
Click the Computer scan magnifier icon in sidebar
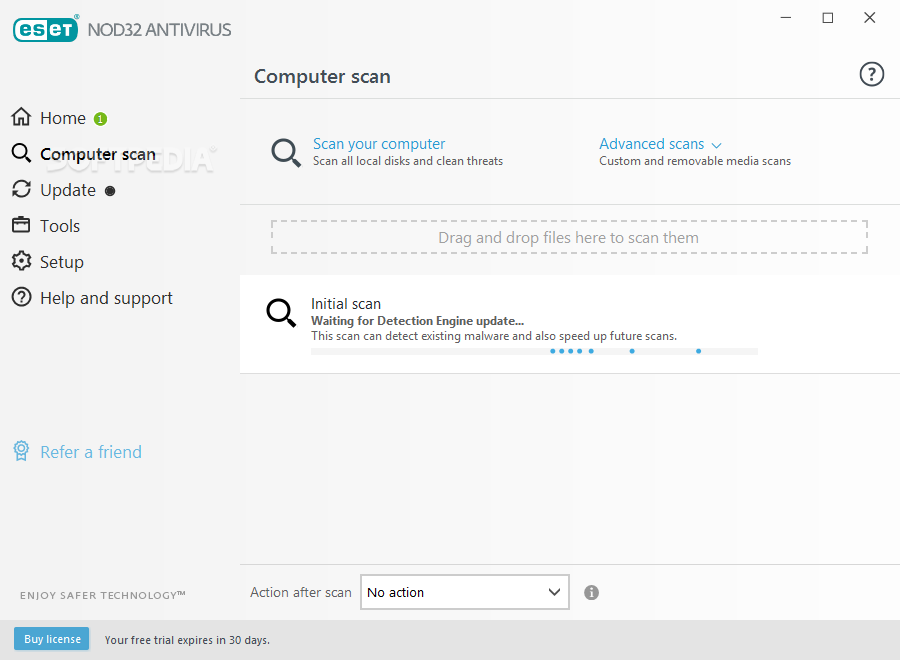21,153
